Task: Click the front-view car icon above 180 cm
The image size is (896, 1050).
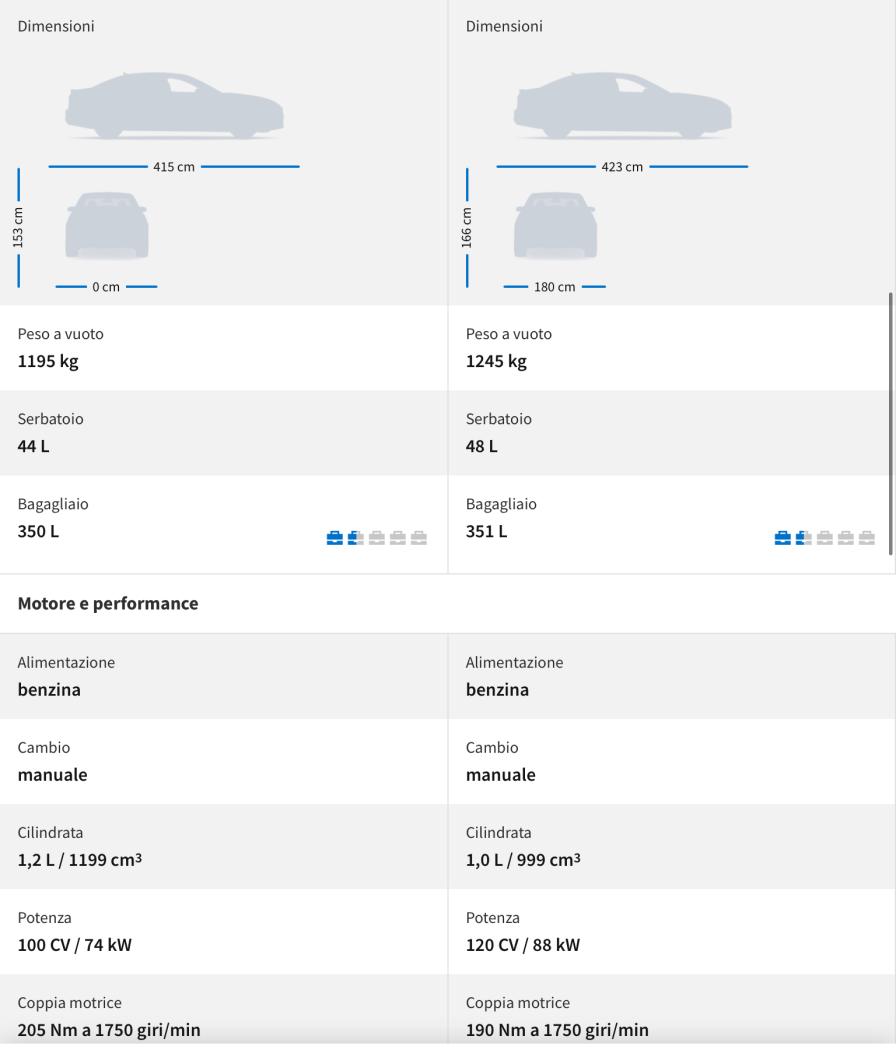Action: (555, 226)
